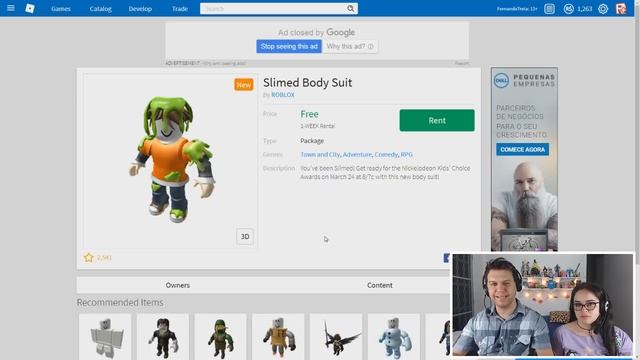Click the Slimed Body Suit title
This screenshot has height=360, width=640.
pyautogui.click(x=307, y=82)
